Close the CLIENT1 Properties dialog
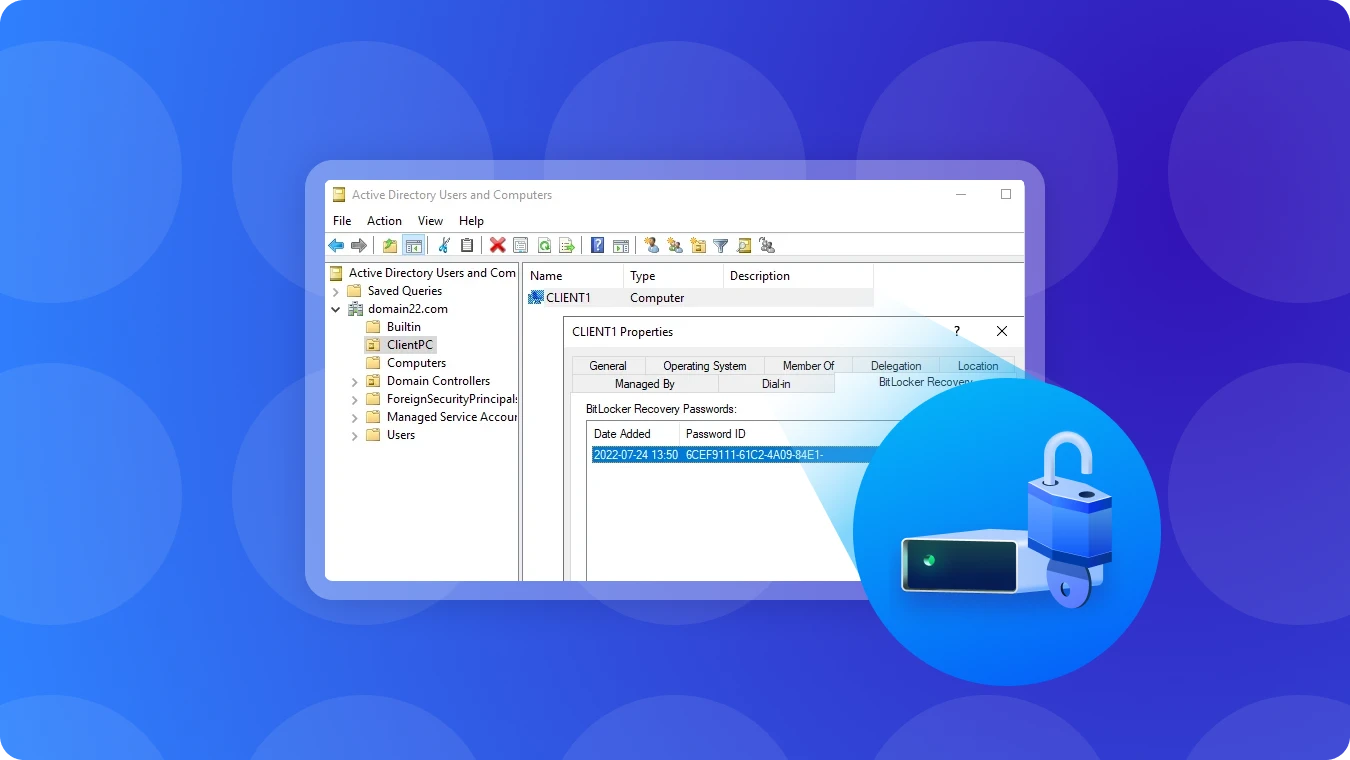 (x=1002, y=331)
